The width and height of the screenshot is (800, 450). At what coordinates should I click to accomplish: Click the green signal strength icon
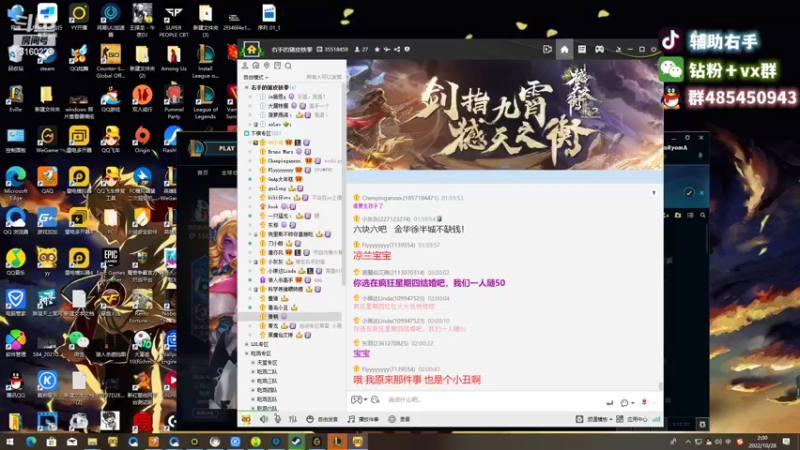point(656,419)
